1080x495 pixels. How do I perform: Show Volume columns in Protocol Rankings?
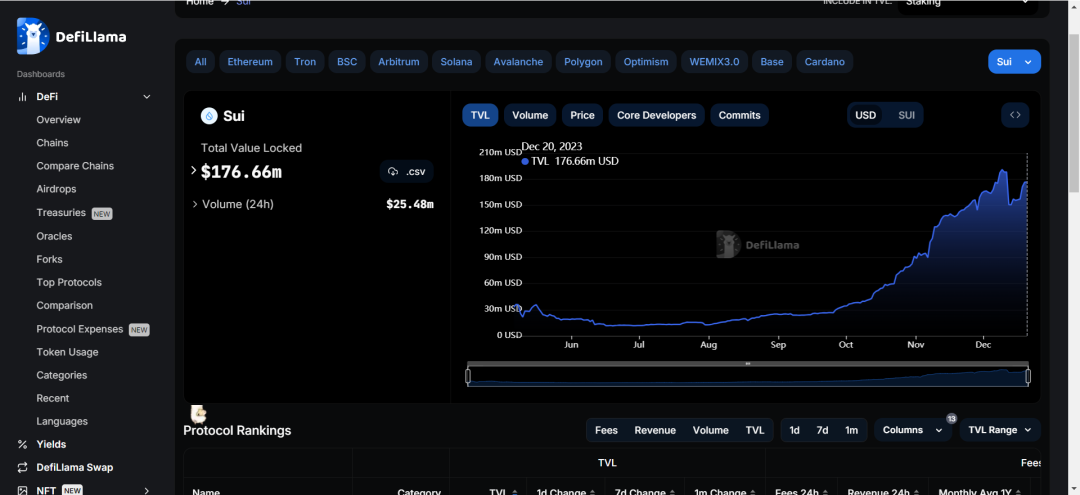tap(711, 430)
